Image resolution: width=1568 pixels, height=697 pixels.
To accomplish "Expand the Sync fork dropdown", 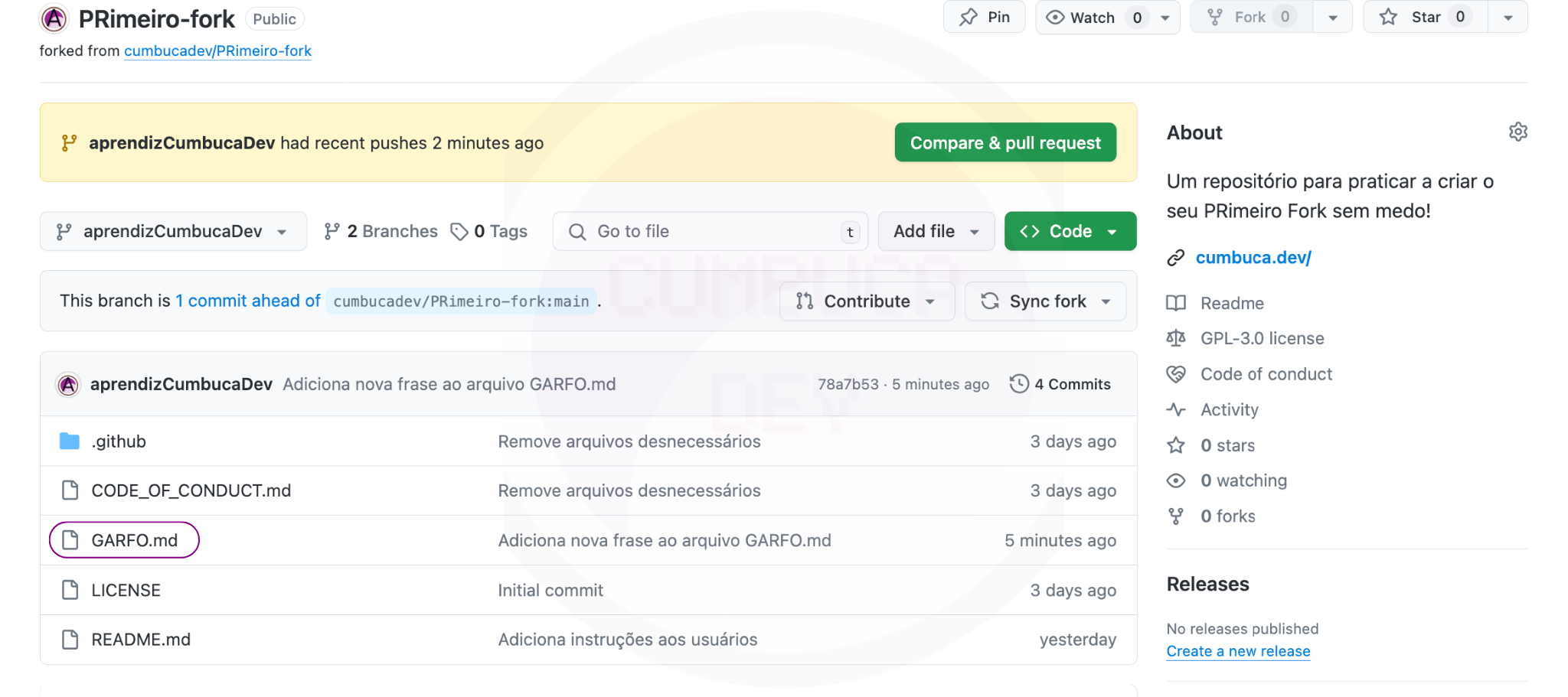I will coord(1045,301).
